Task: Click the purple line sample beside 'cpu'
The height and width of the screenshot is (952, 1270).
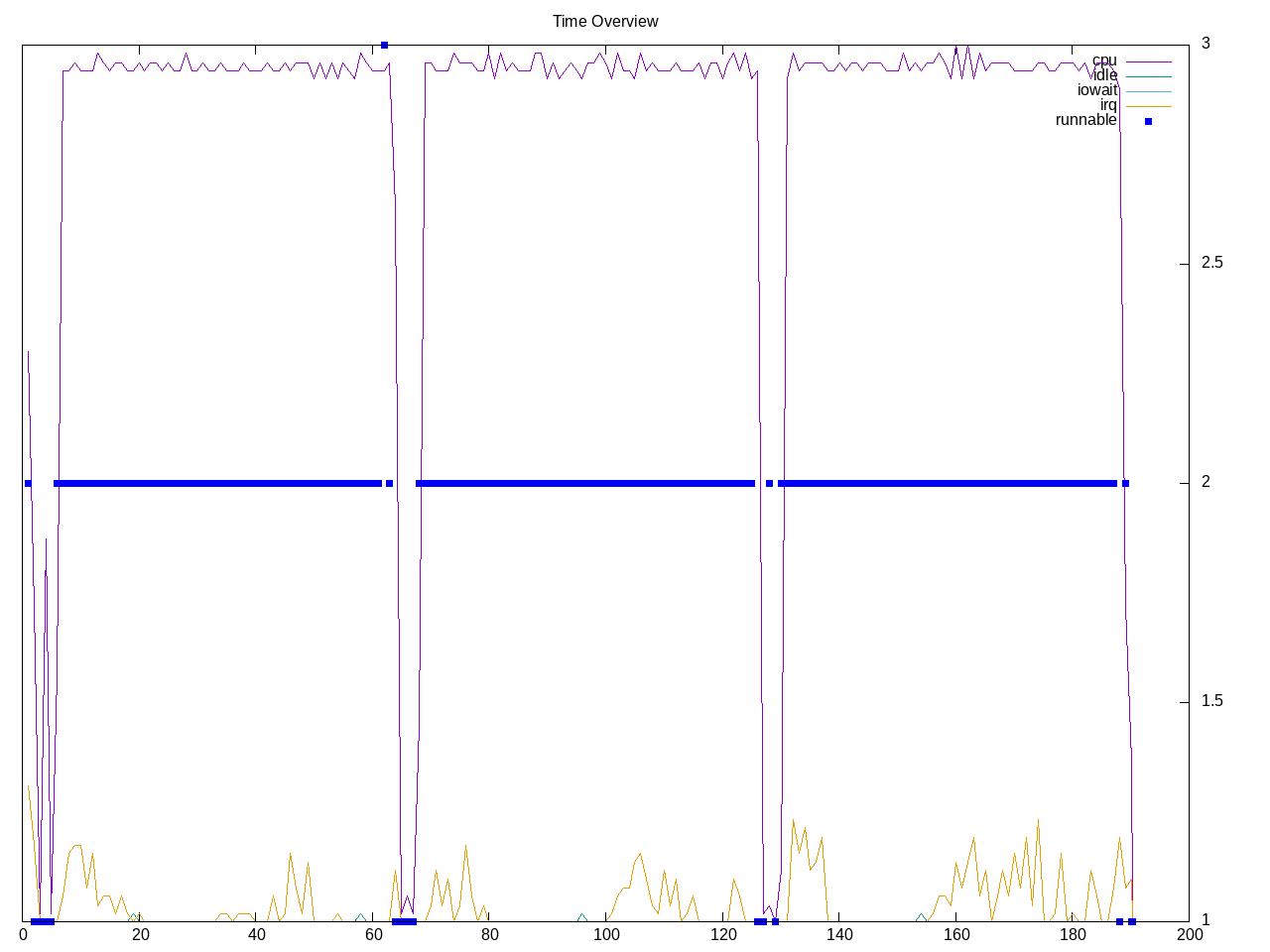Action: (1148, 61)
